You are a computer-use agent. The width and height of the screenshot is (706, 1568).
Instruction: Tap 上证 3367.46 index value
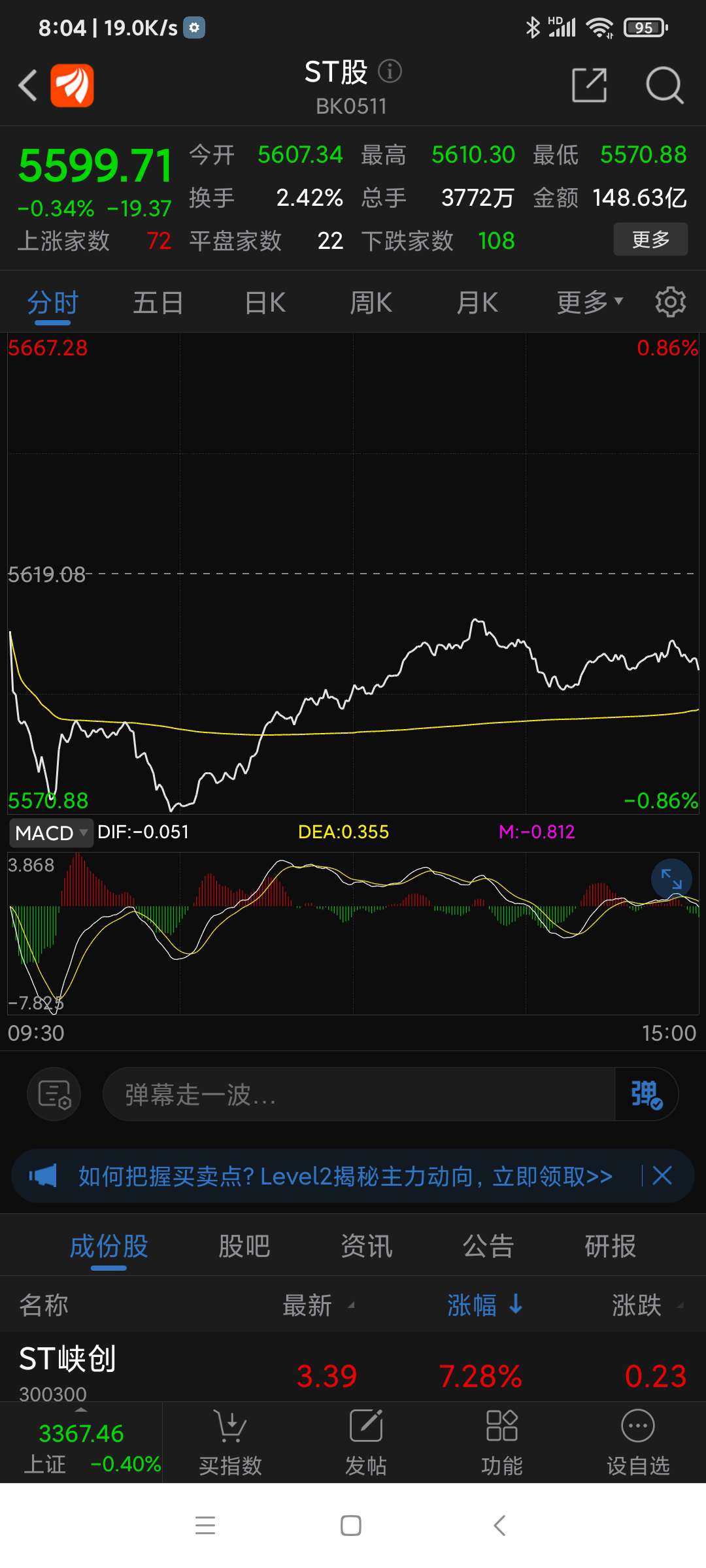81,1433
